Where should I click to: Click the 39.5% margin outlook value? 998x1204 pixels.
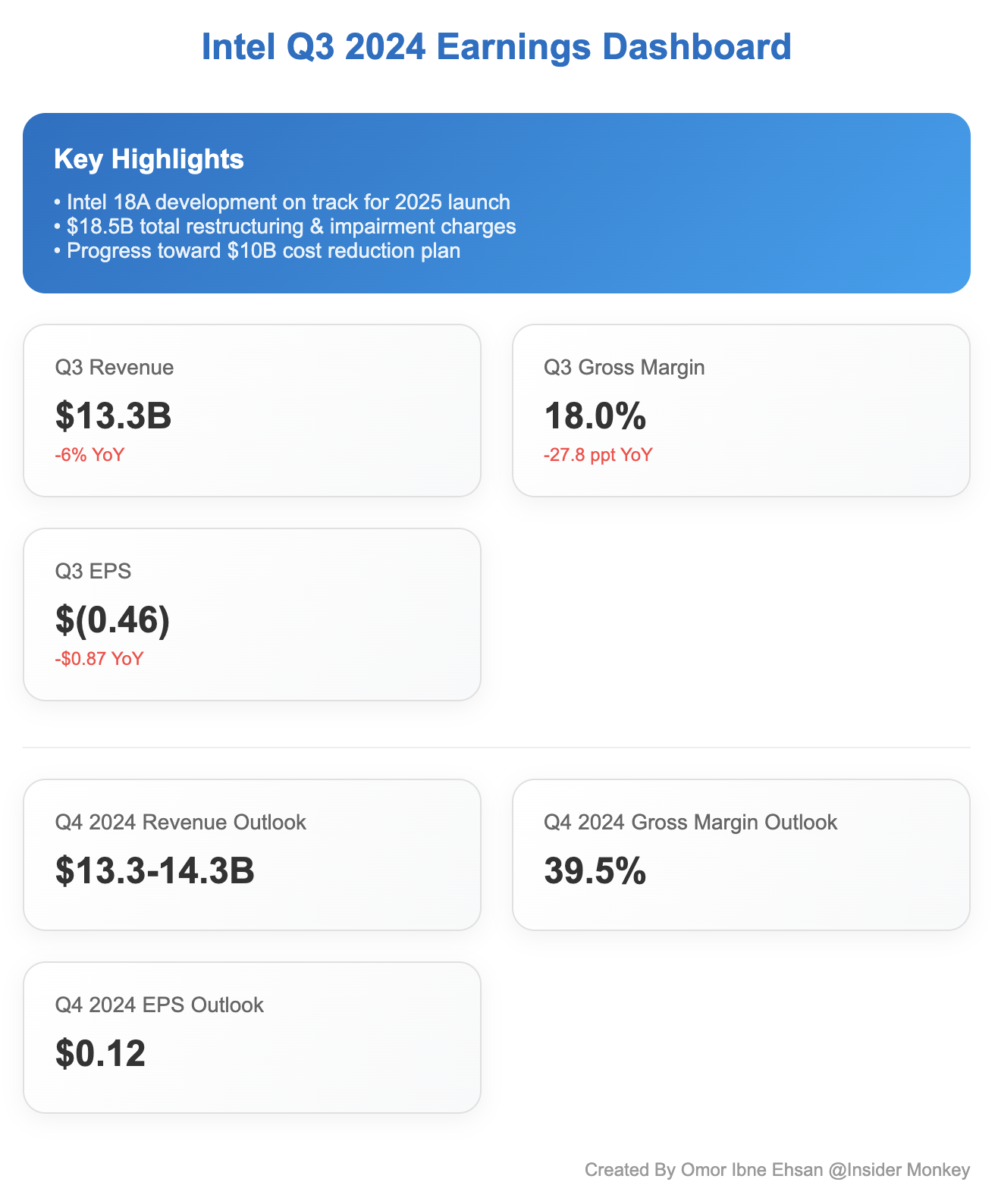pos(595,870)
